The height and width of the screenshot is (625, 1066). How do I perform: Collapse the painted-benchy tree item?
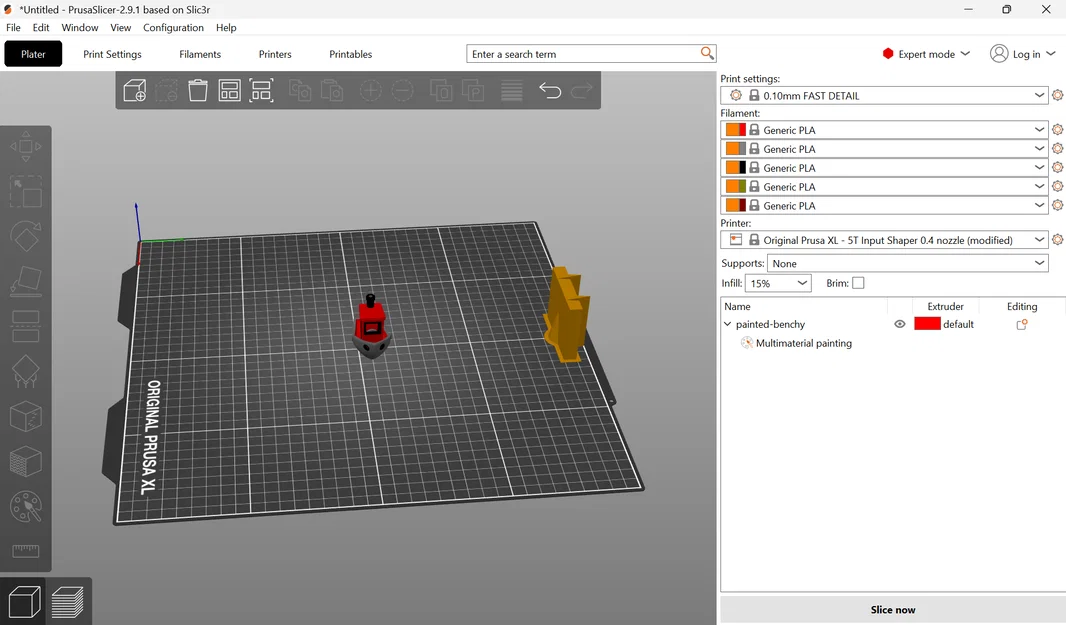(727, 324)
